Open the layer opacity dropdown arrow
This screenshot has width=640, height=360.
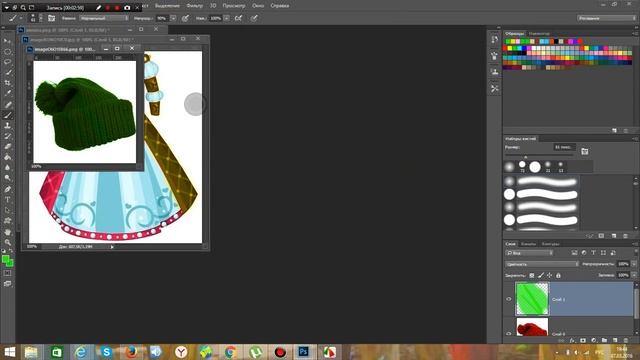tap(634, 264)
